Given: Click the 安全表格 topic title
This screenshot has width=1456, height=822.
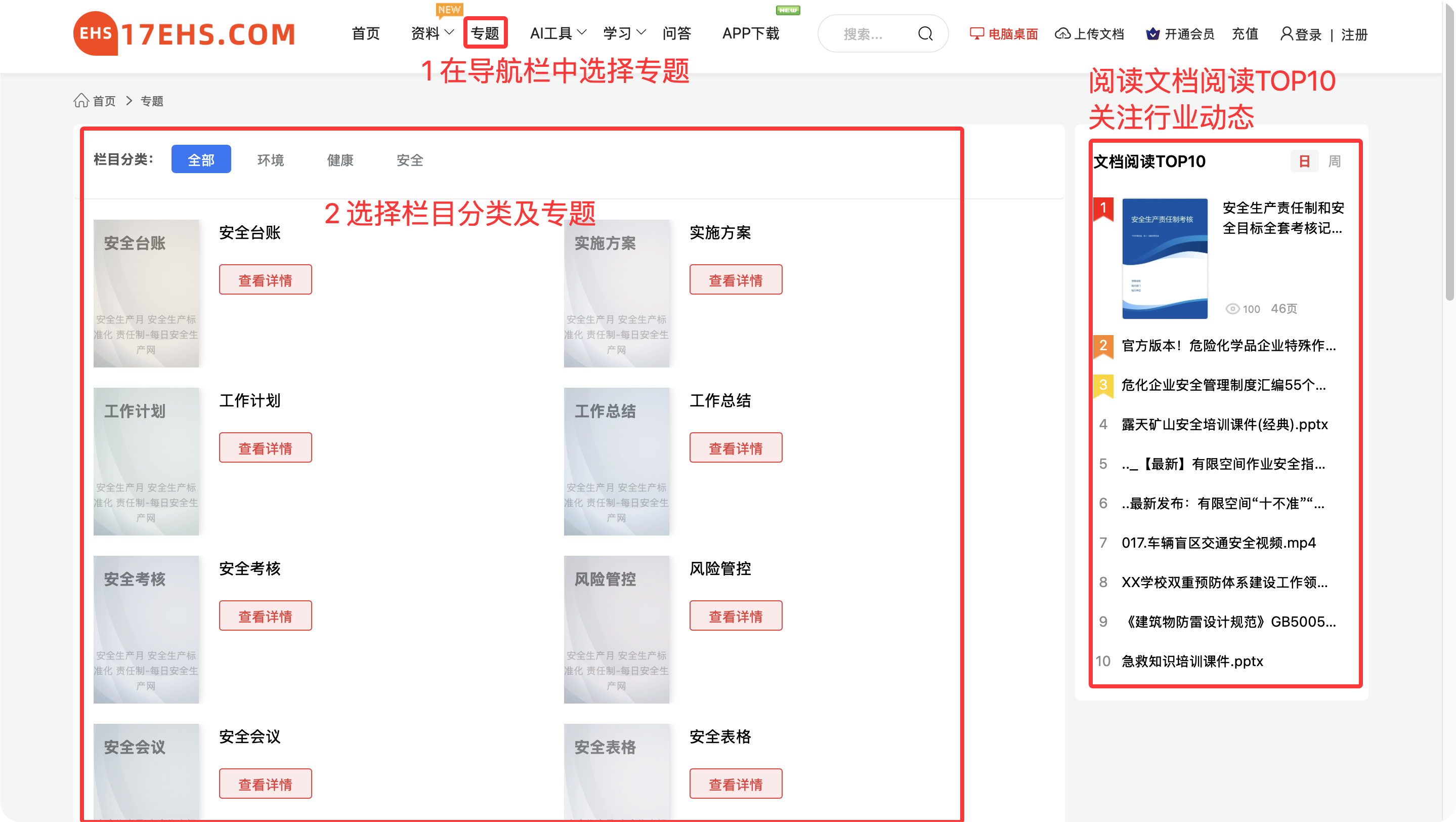Looking at the screenshot, I should pos(720,736).
